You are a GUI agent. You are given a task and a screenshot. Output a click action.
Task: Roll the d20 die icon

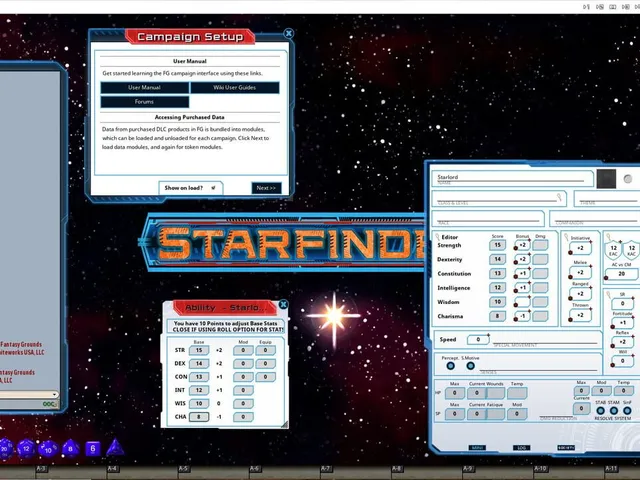[5, 449]
